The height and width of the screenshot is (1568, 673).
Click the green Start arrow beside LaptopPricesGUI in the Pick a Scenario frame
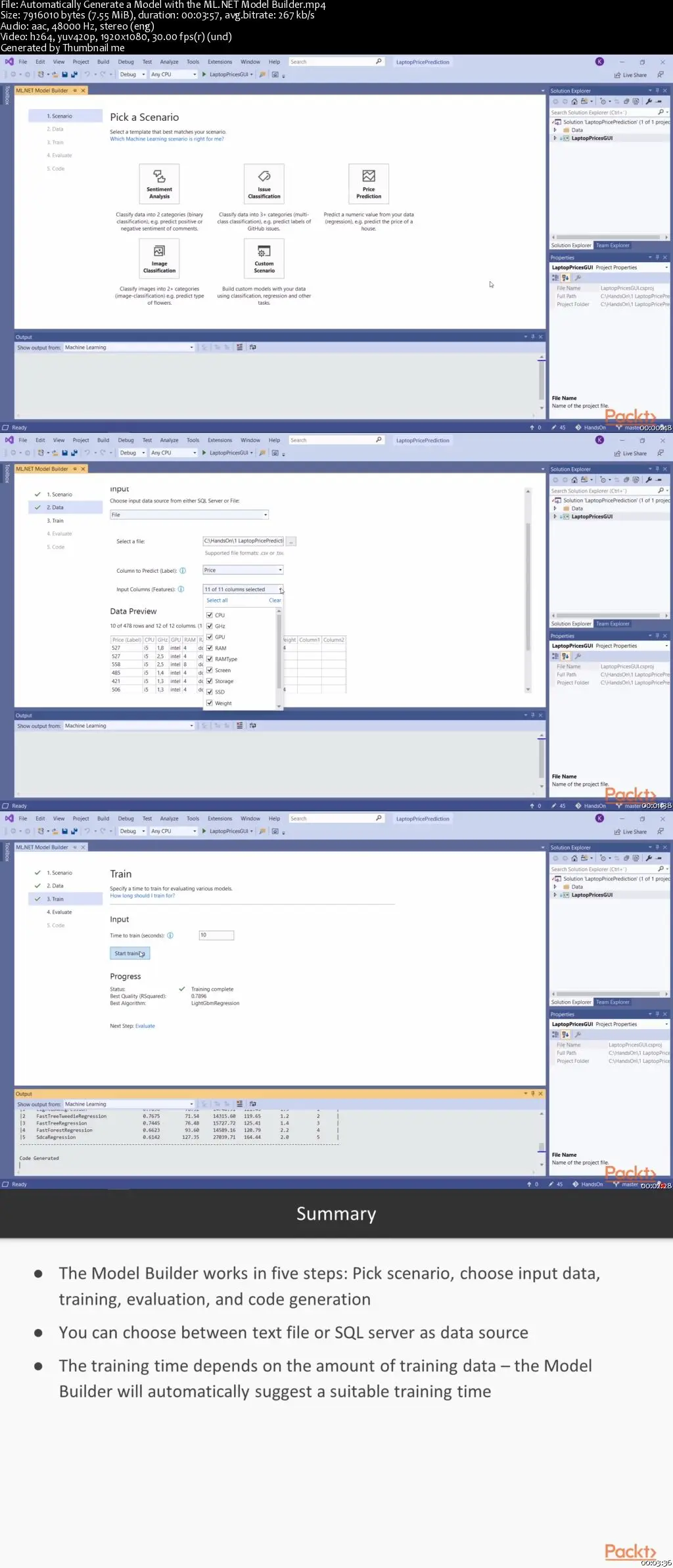point(204,74)
